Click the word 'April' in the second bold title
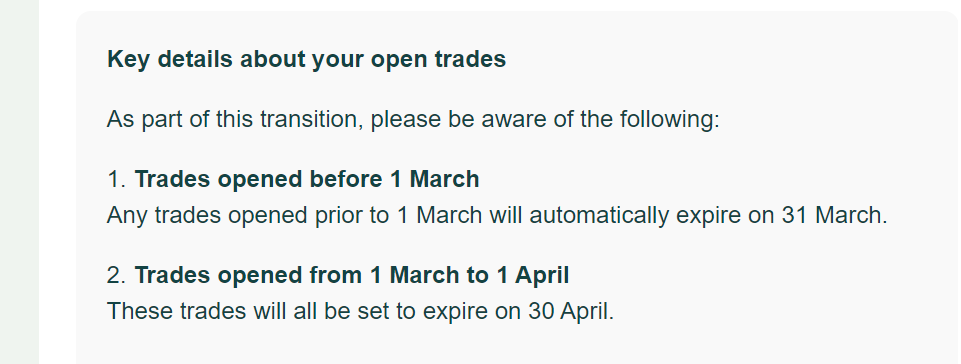This screenshot has width=961, height=364. point(542,276)
